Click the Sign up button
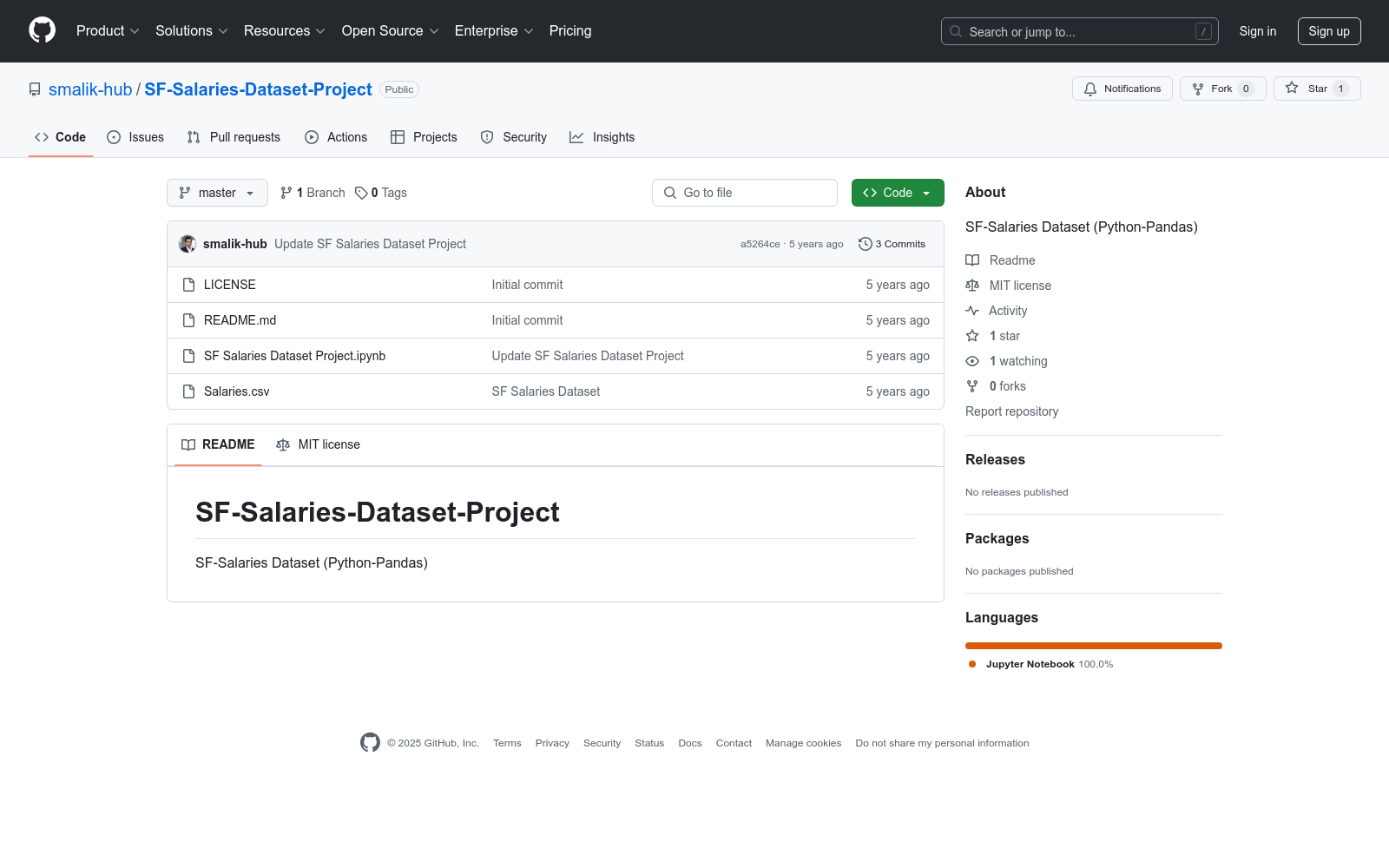Screen dimensions: 1389x868 pos(1329,31)
